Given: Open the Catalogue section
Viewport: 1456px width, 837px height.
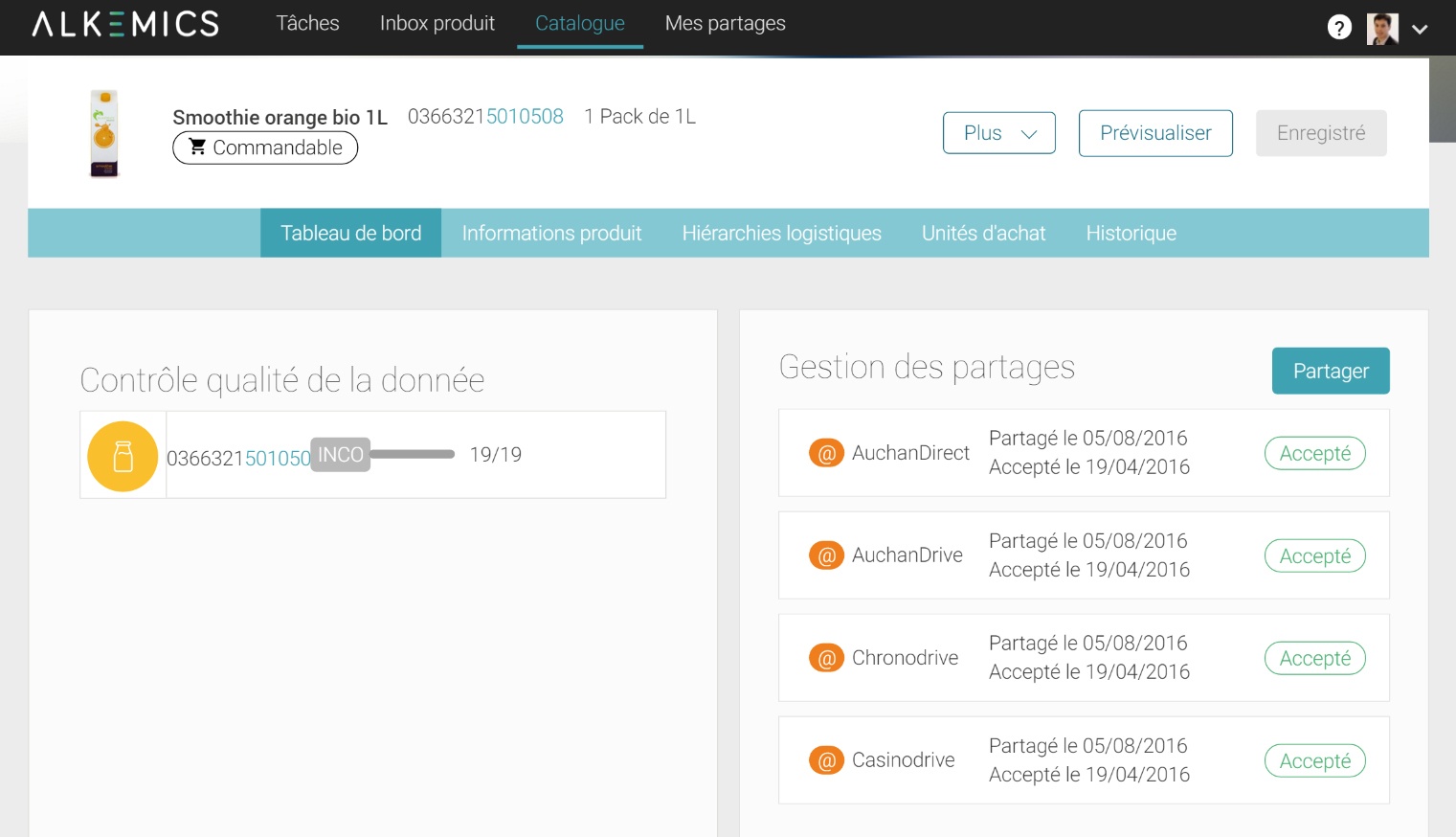Looking at the screenshot, I should (580, 23).
